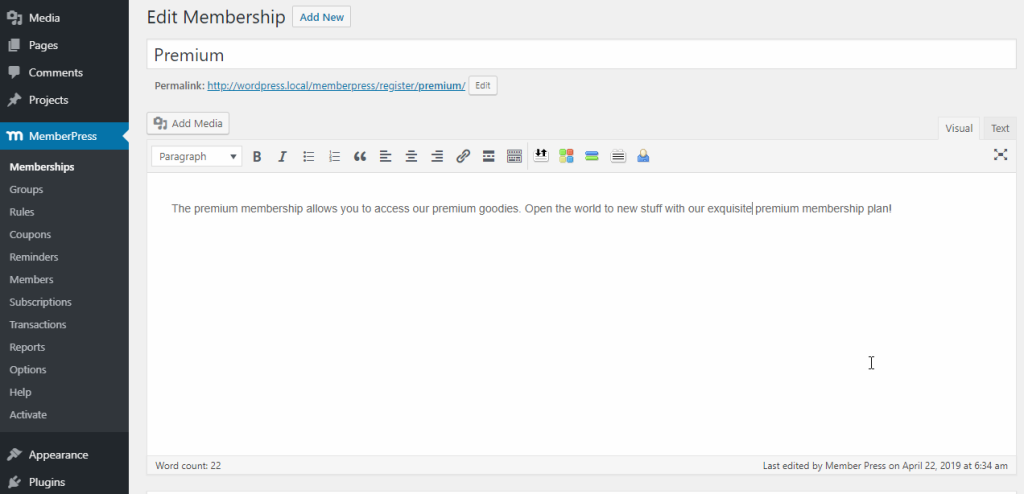
Task: Center align the text
Action: coord(411,156)
